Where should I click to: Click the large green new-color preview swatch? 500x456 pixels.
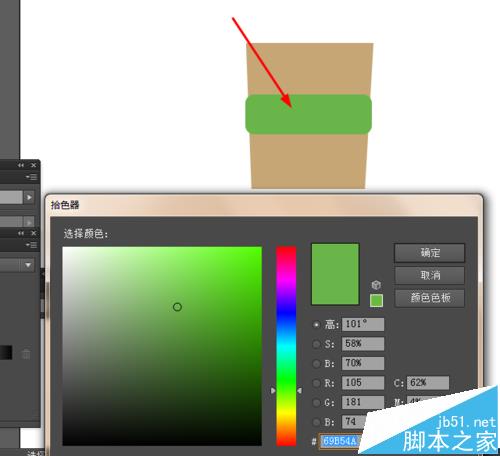coord(335,274)
